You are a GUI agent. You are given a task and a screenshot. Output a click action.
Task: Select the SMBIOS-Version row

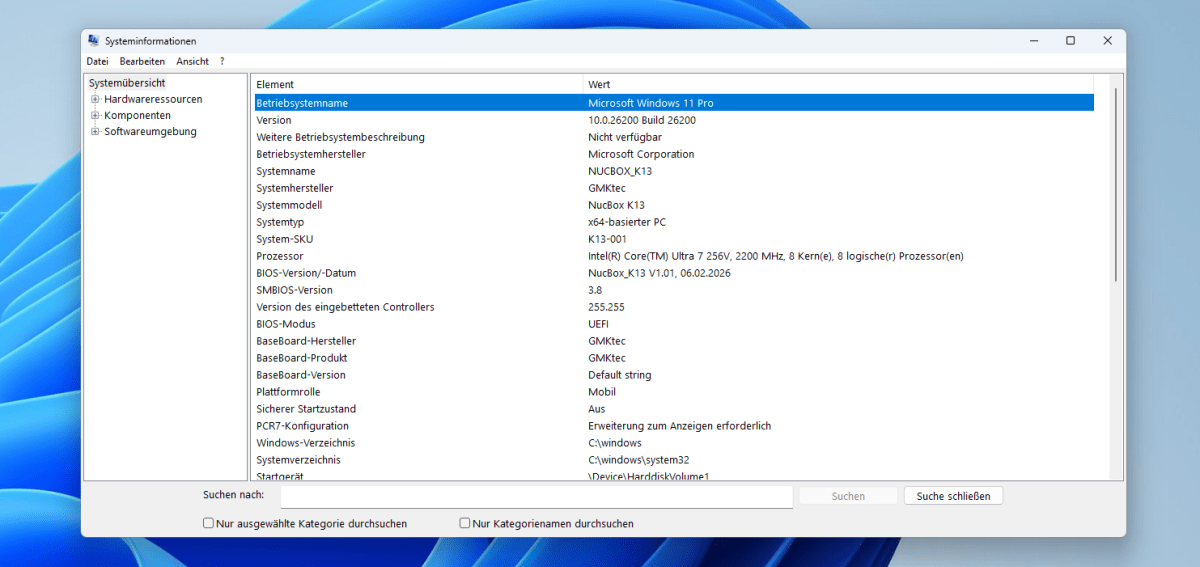pyautogui.click(x=672, y=290)
